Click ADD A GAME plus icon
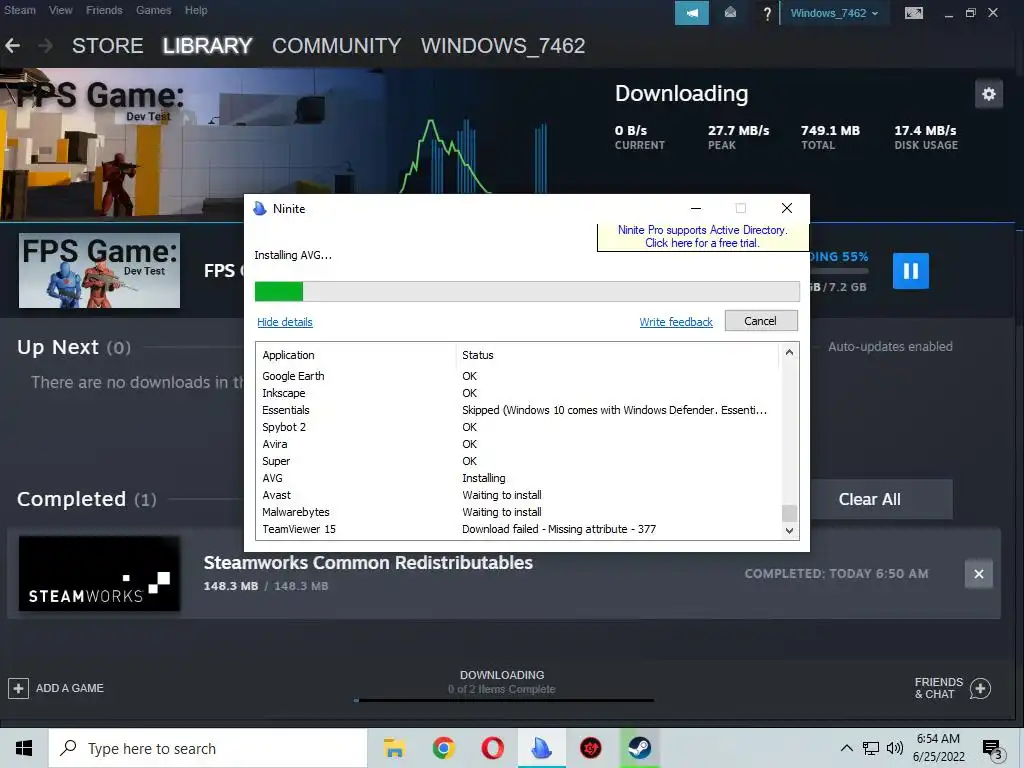Image resolution: width=1024 pixels, height=768 pixels. coord(18,688)
